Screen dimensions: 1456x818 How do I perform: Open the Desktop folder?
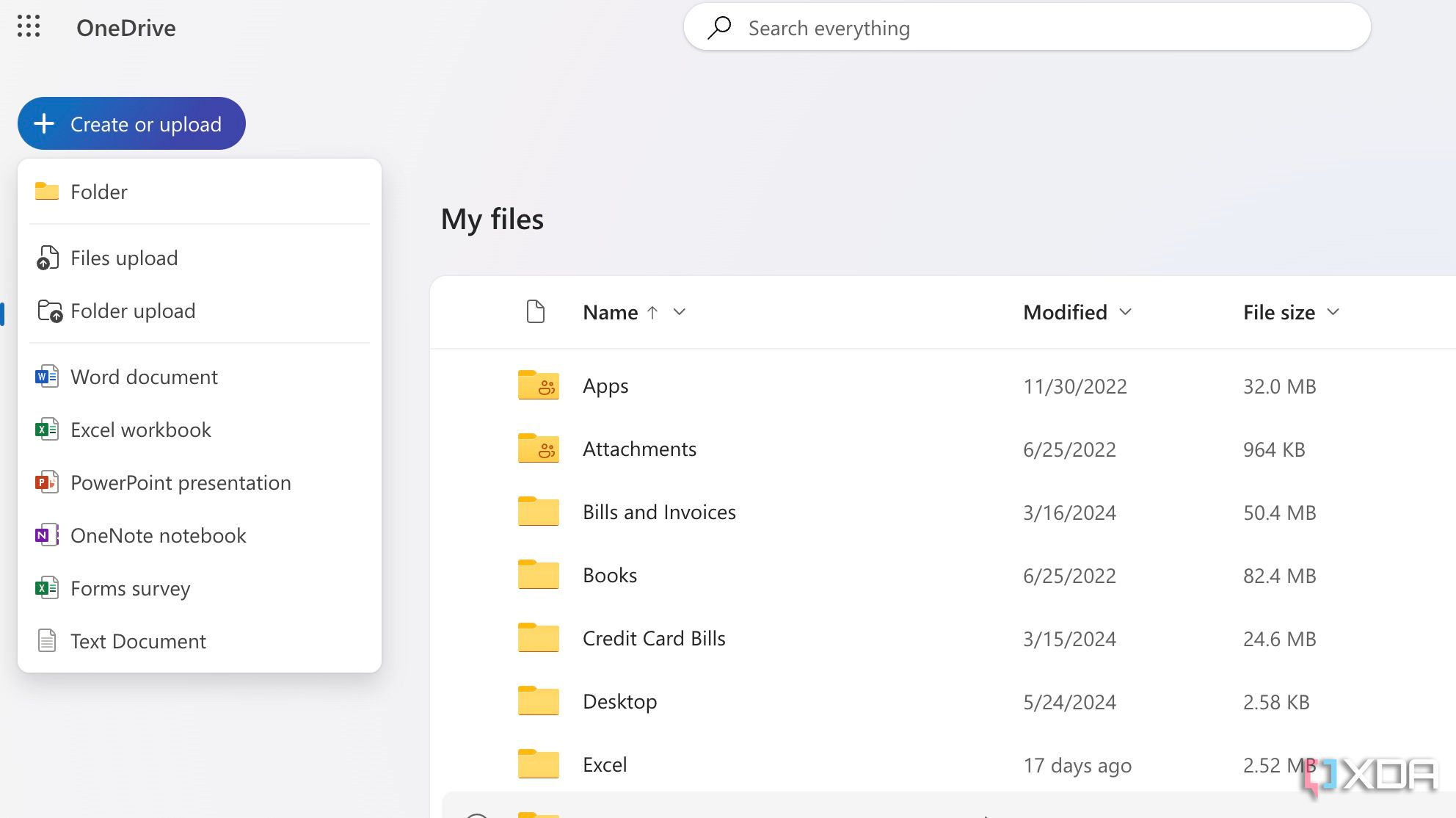(x=619, y=702)
